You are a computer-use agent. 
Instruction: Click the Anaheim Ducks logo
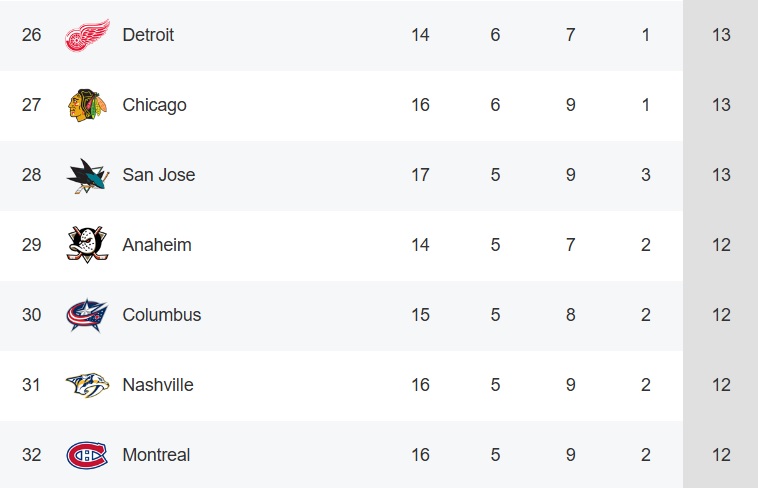[x=87, y=245]
